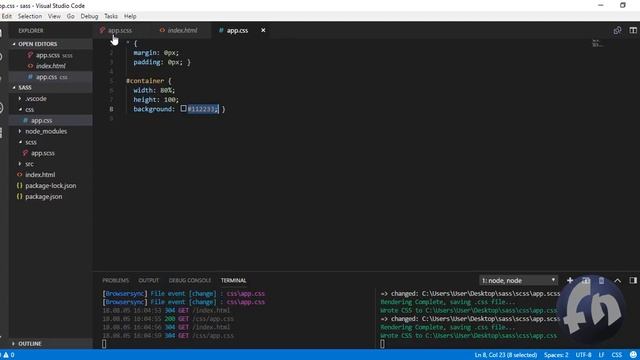Screen dimensions: 640x360
Task: Change language mode CSS
Action: tap(617, 355)
